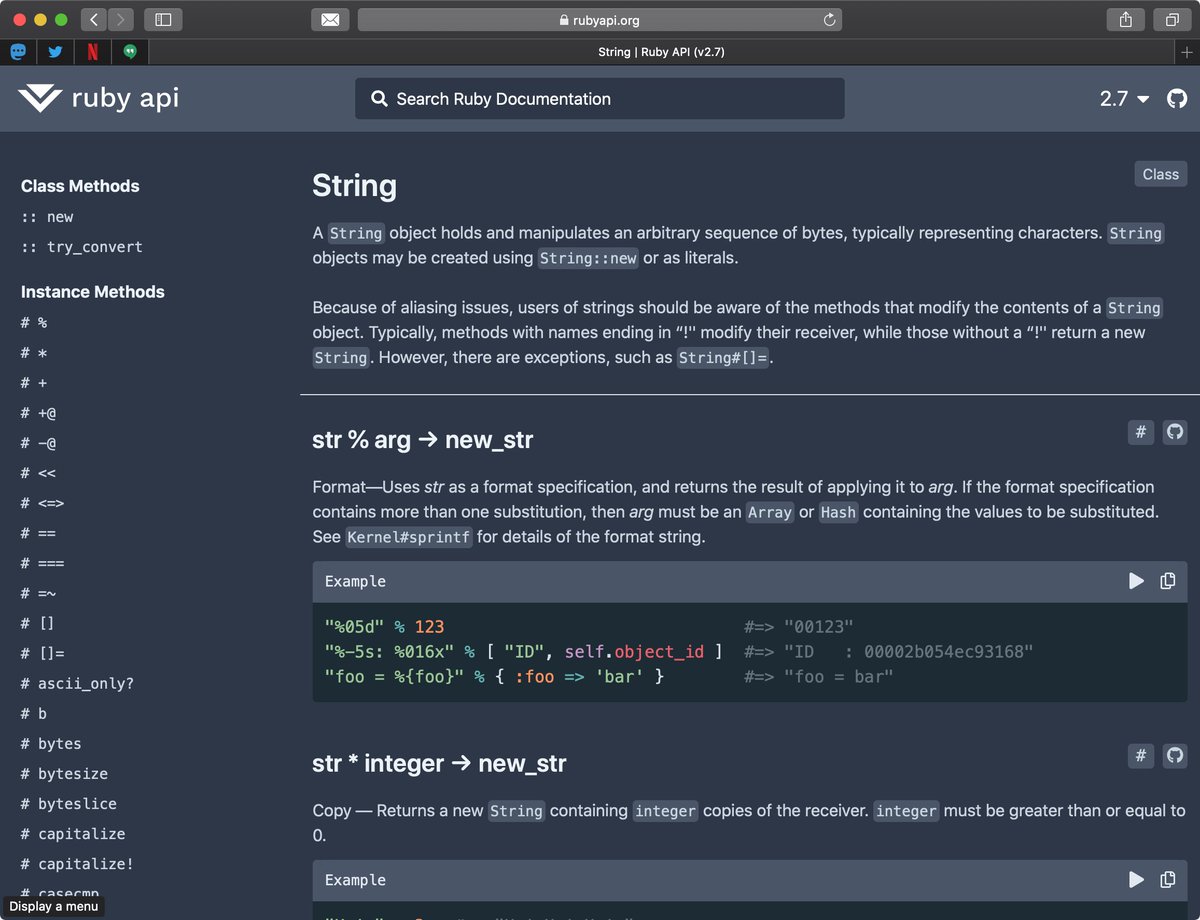Run the str % arg example with play icon
Viewport: 1200px width, 920px height.
click(1136, 580)
